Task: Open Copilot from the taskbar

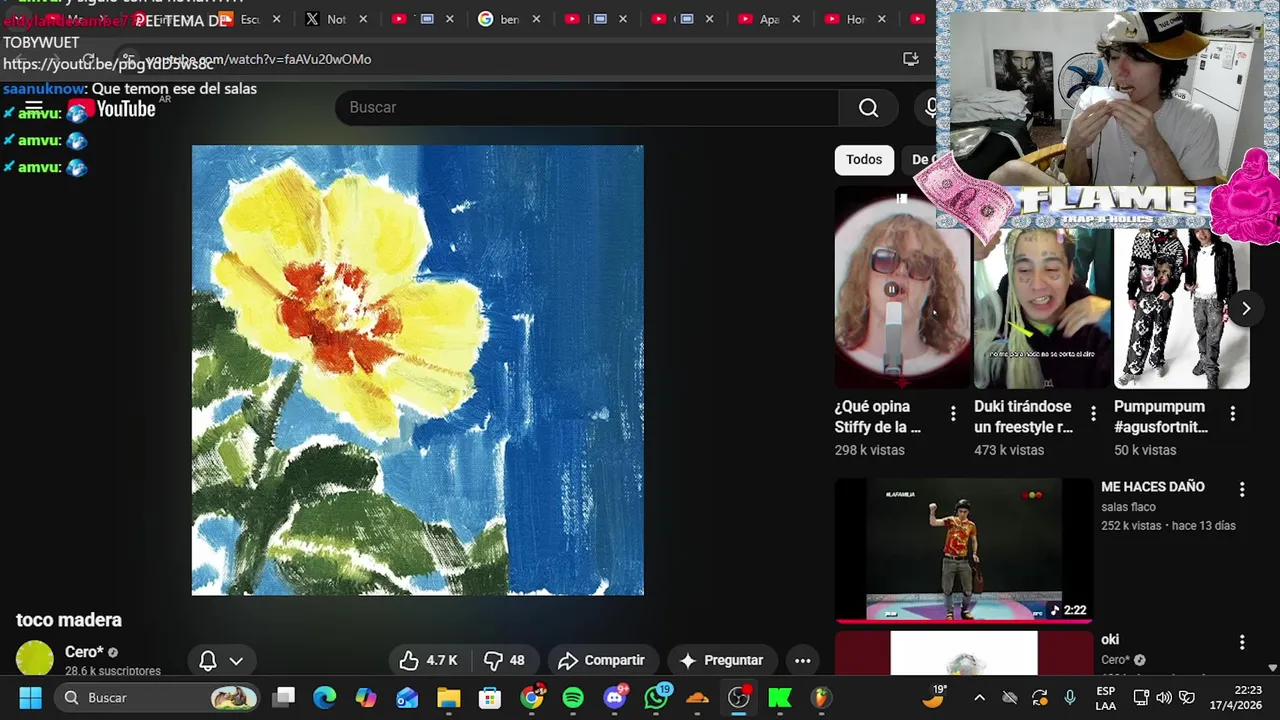Action: point(366,697)
